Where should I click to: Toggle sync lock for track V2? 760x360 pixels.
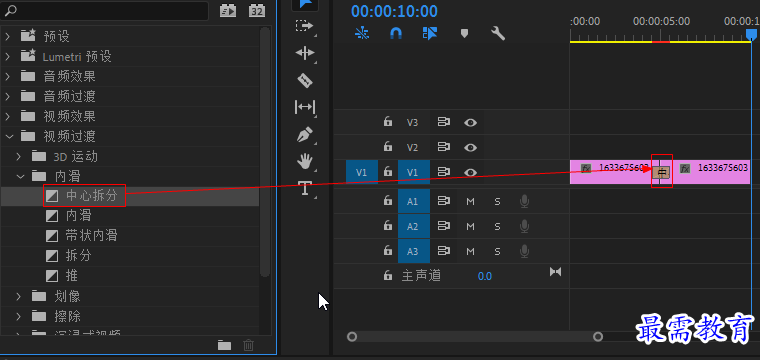tap(443, 147)
